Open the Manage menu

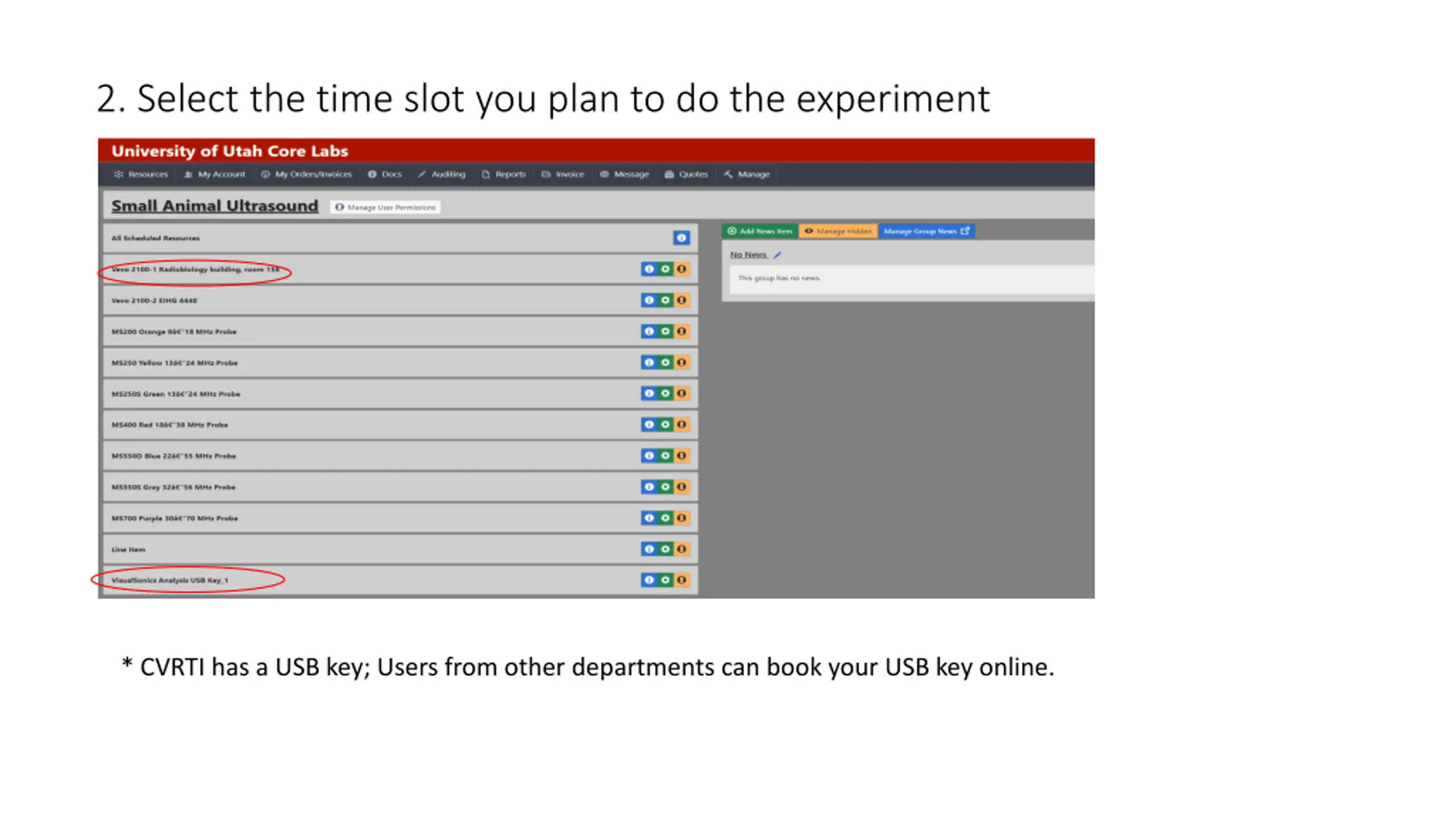(747, 174)
